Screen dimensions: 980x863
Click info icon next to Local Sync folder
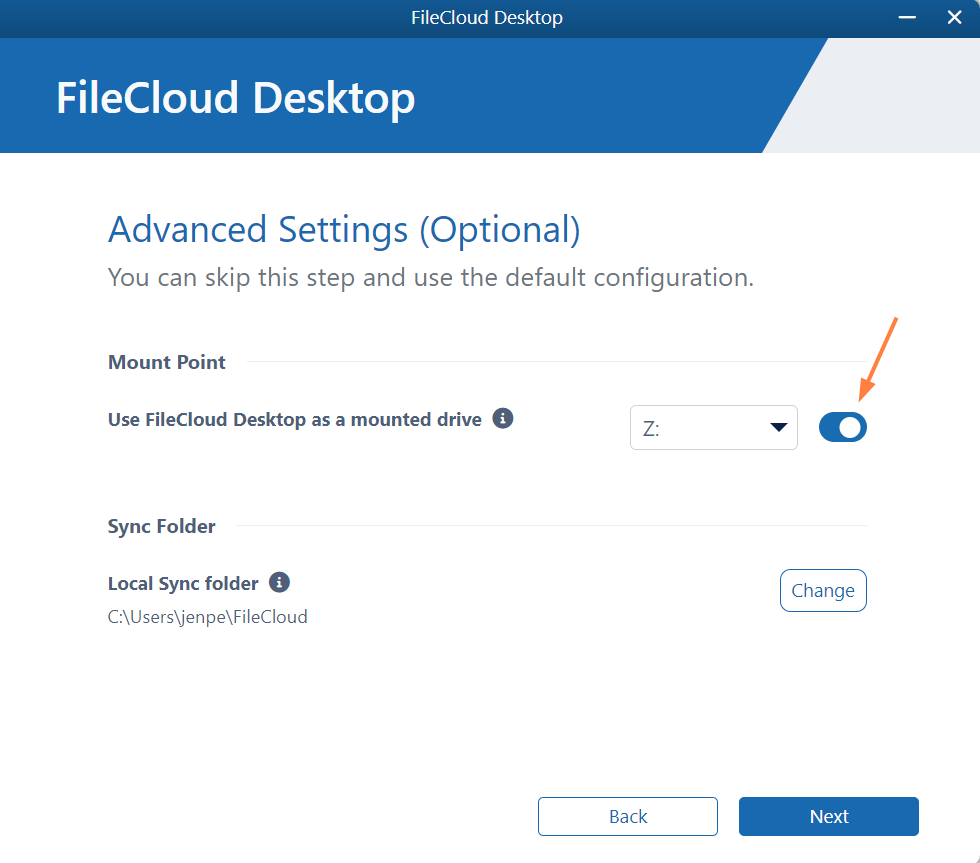click(279, 582)
